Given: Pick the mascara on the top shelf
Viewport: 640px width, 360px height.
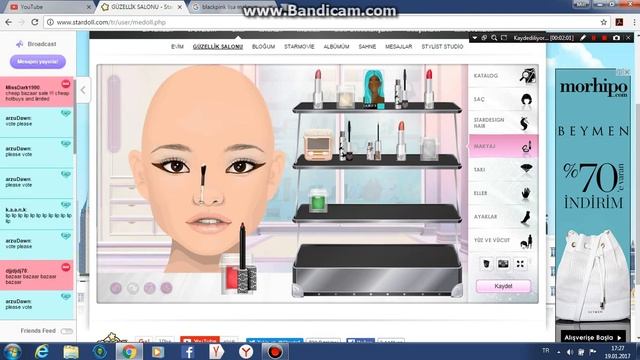Looking at the screenshot, I should (x=401, y=89).
